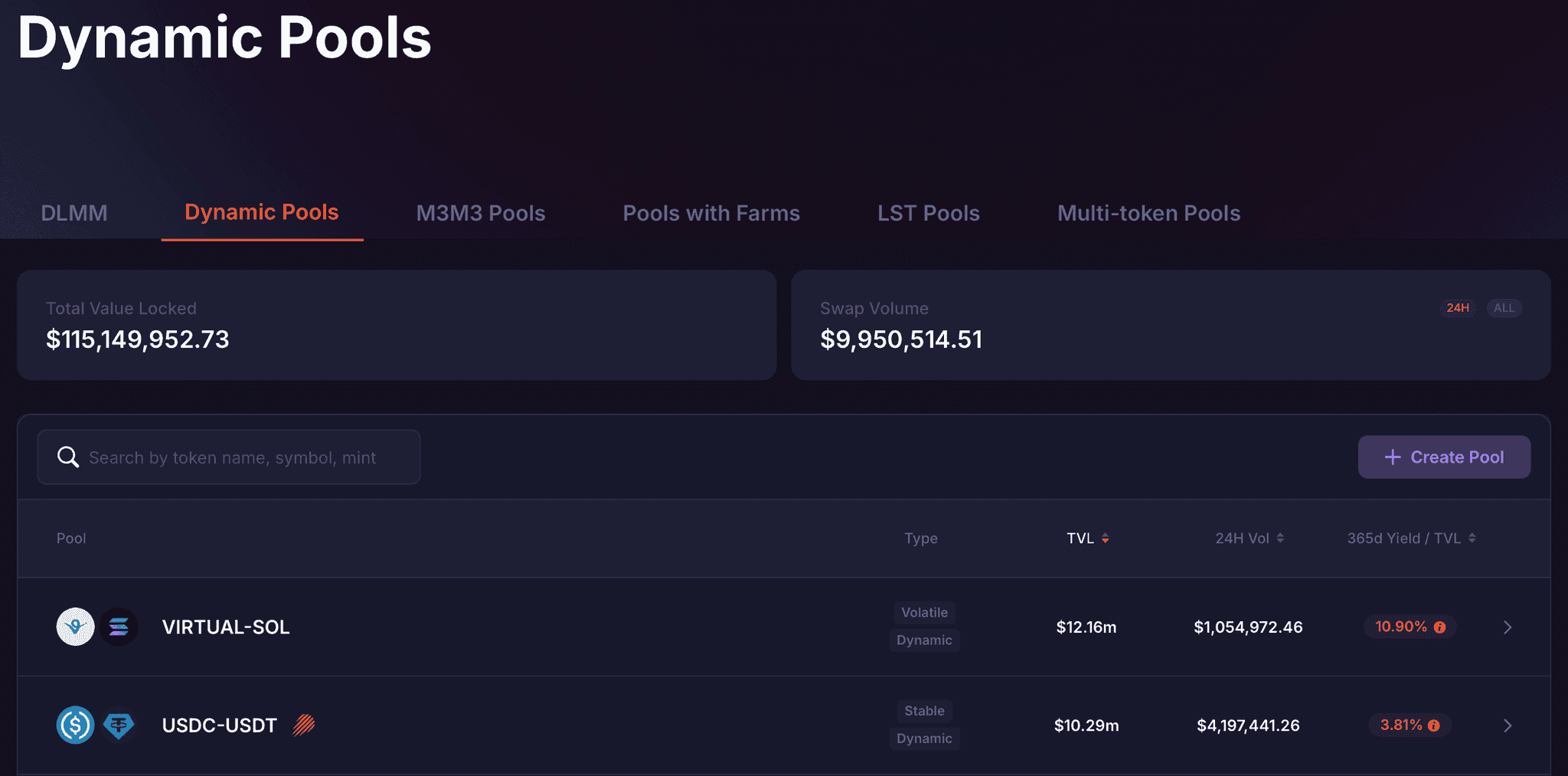This screenshot has width=1568, height=776.
Task: Sort by 365d Yield / TVL
Action: pyautogui.click(x=1410, y=539)
